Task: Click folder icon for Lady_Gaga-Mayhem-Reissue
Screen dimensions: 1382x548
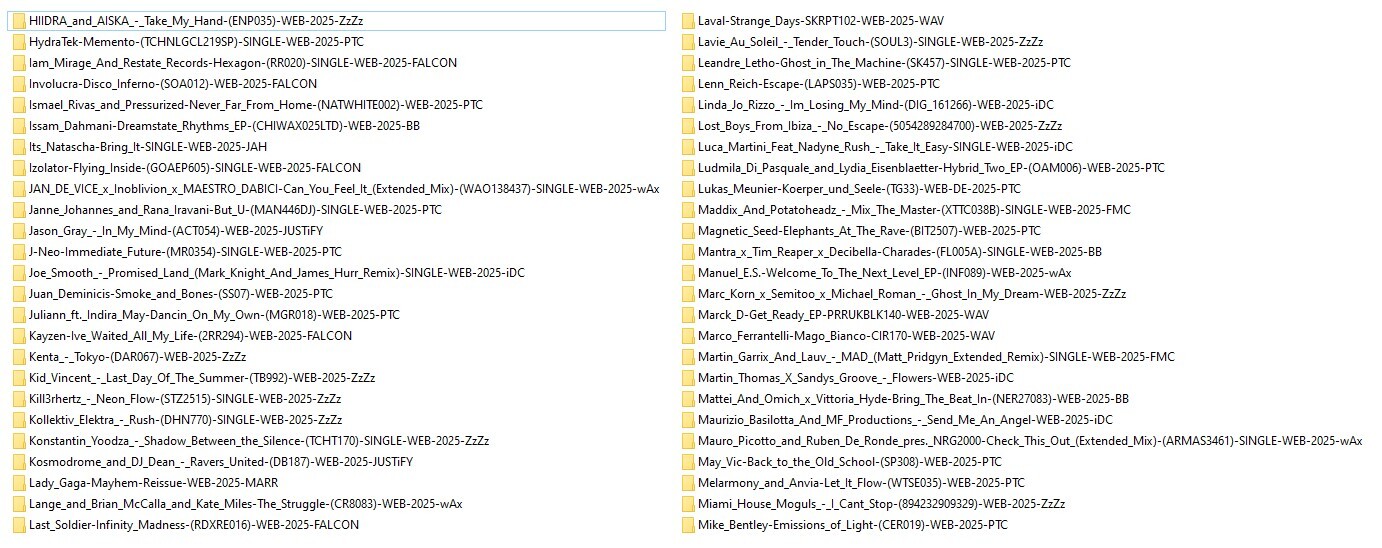Action: coord(19,483)
